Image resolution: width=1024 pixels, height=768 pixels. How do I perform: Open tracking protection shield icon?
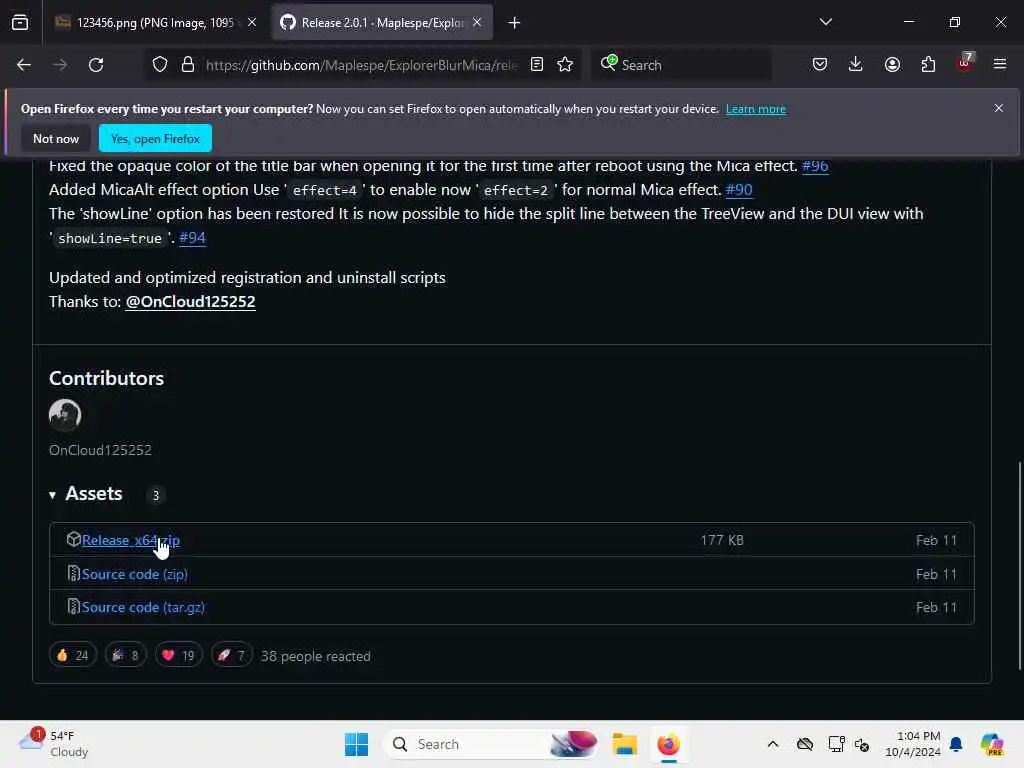[x=160, y=65]
